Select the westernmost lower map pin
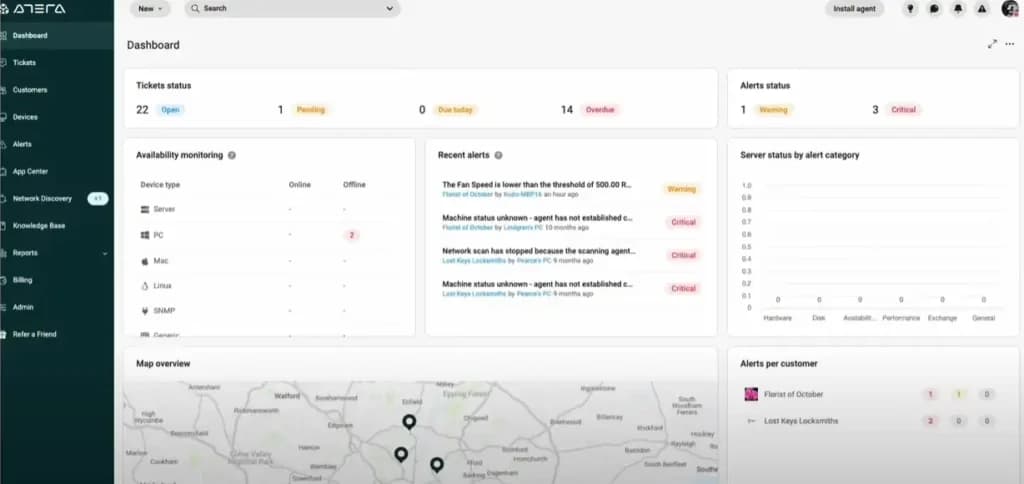This screenshot has width=1024, height=484. [401, 454]
